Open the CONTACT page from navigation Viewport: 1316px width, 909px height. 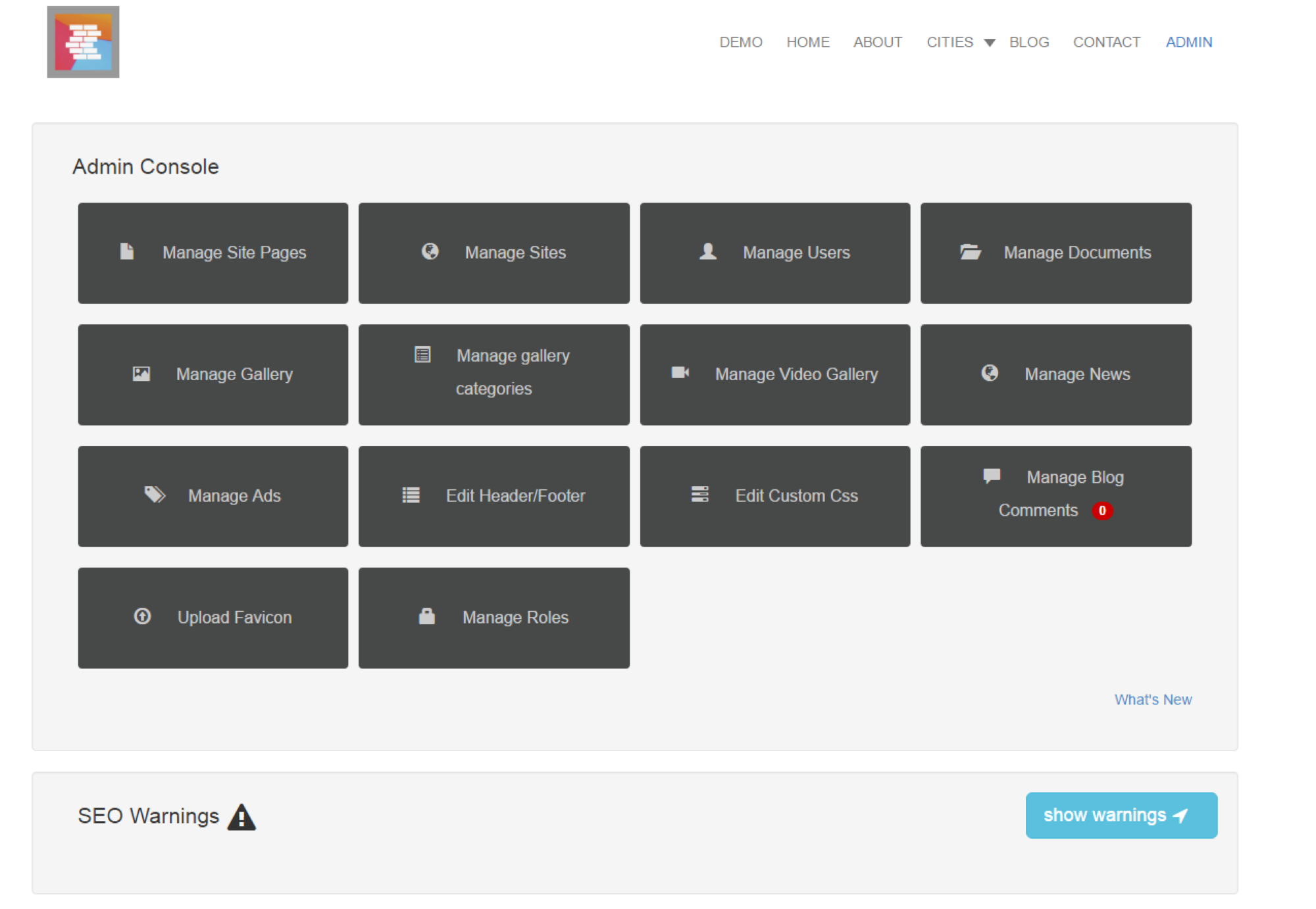coord(1106,42)
